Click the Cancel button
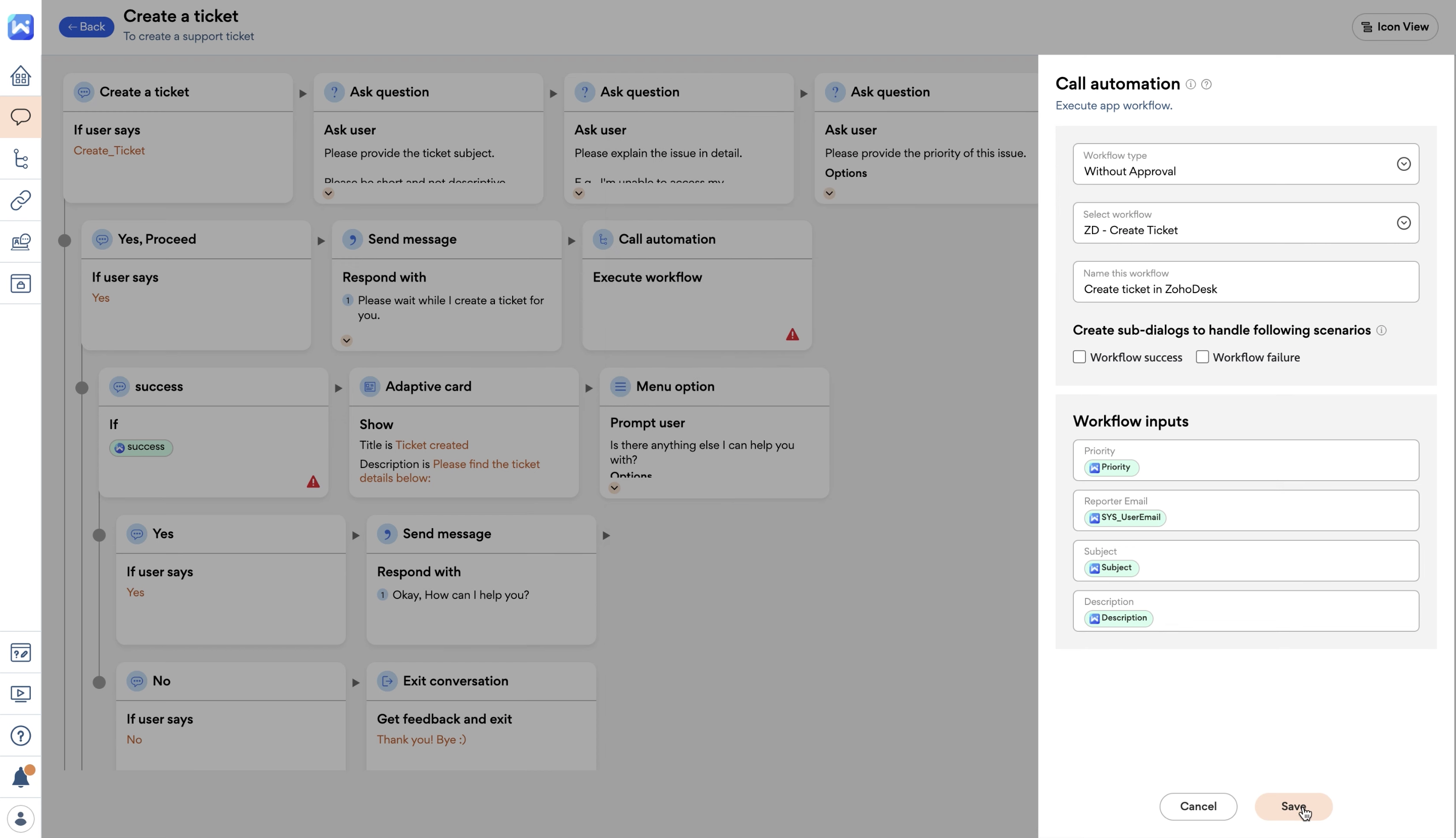This screenshot has height=838, width=1456. pos(1198,806)
